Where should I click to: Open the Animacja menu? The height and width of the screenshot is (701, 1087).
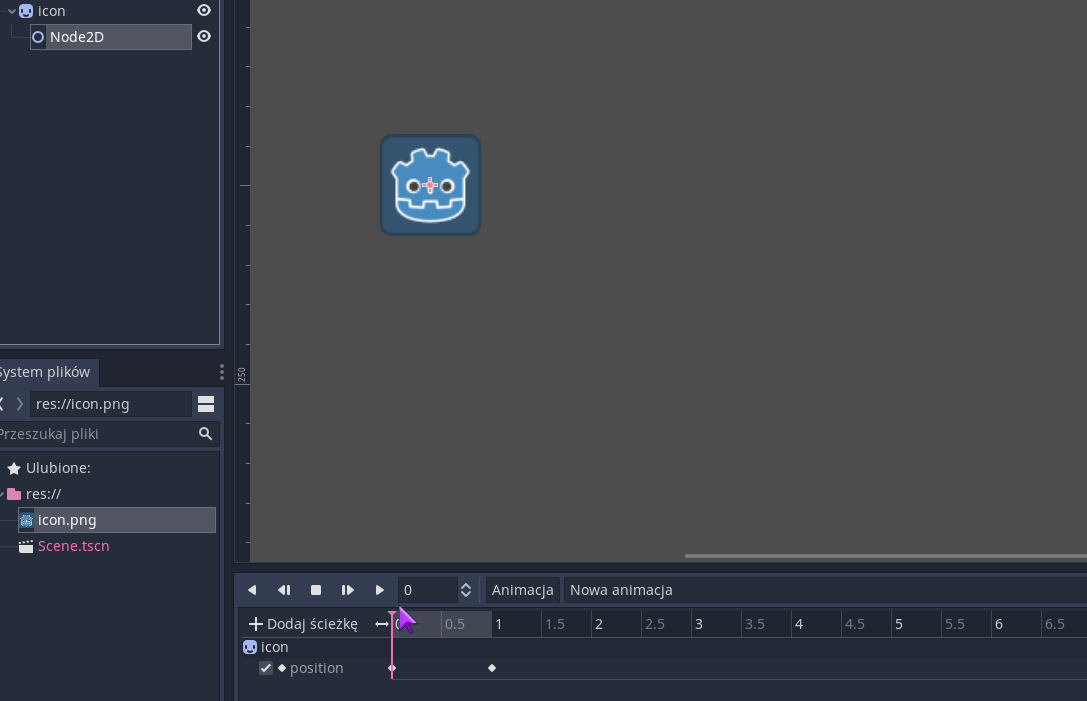click(522, 590)
